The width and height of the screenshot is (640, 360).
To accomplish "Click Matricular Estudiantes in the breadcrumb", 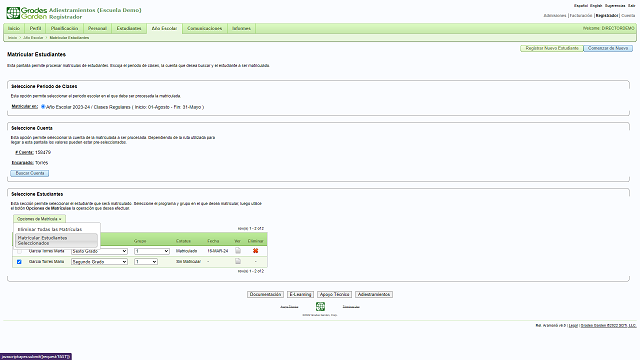I will [x=69, y=38].
